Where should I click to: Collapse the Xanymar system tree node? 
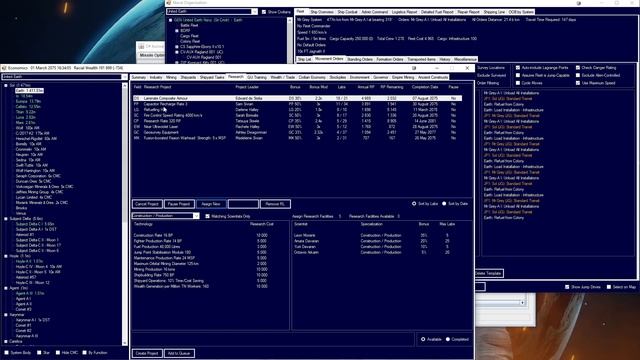coord(6,315)
